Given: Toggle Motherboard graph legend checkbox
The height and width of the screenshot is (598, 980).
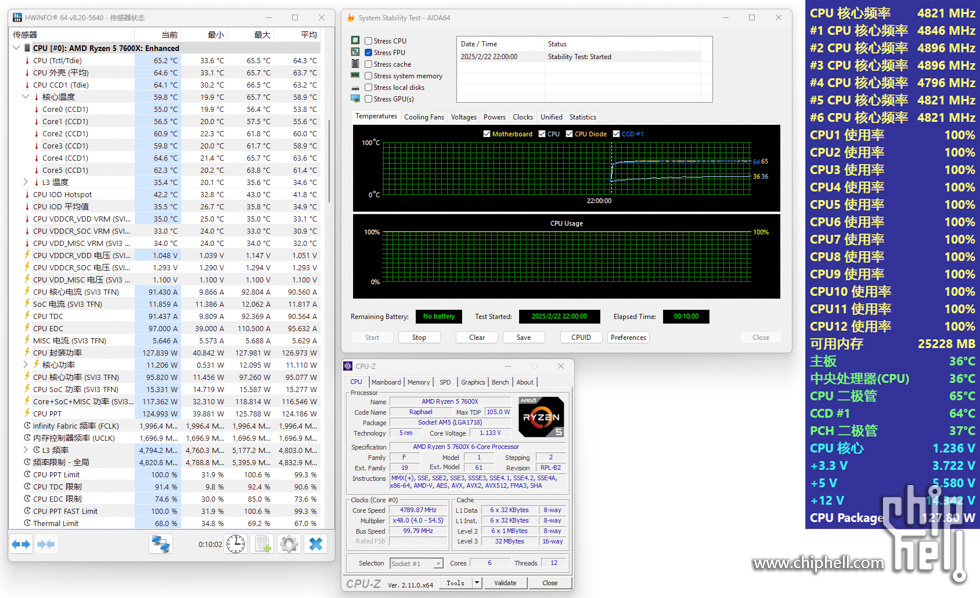Looking at the screenshot, I should (x=486, y=134).
